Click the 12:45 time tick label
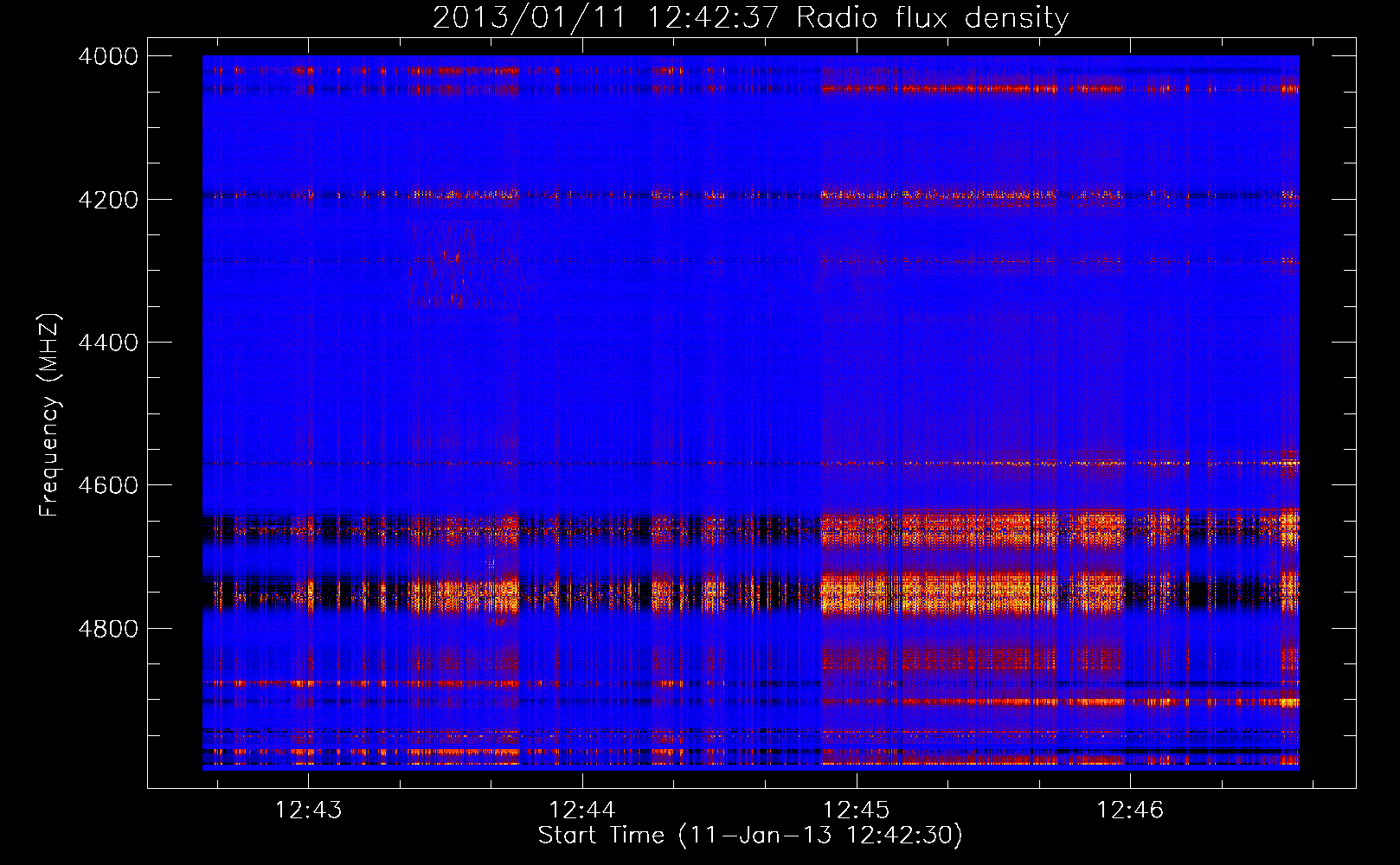Screen dimensions: 1400x865 coord(856,811)
